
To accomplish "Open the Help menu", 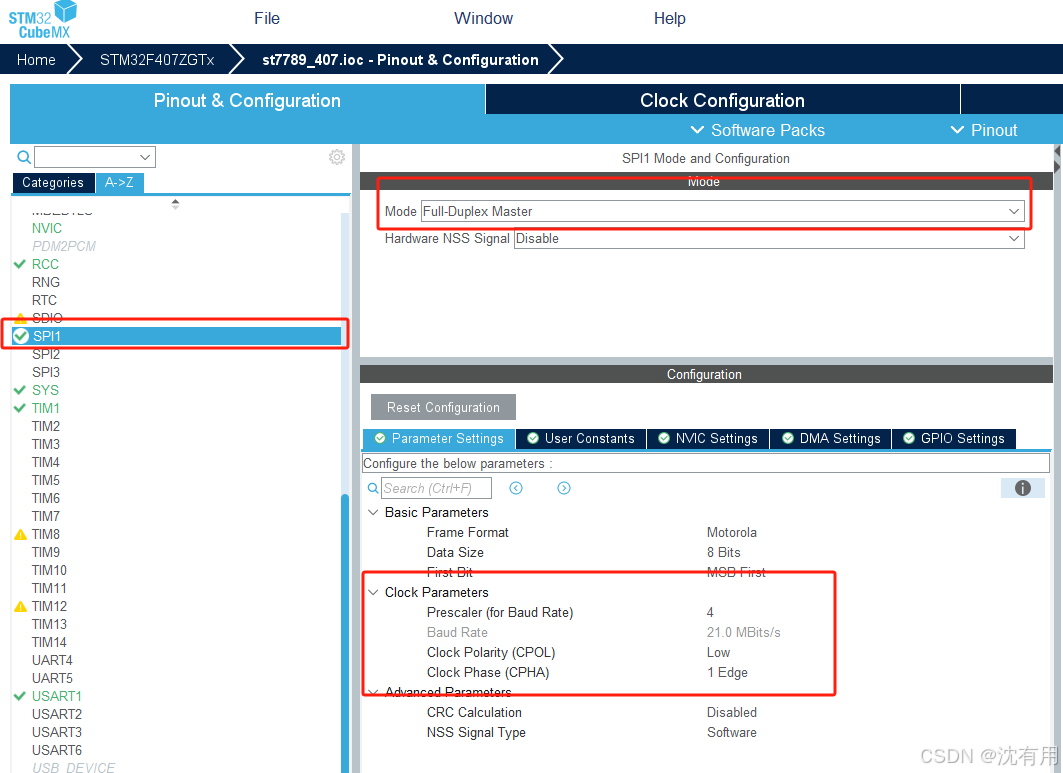I will coord(670,19).
